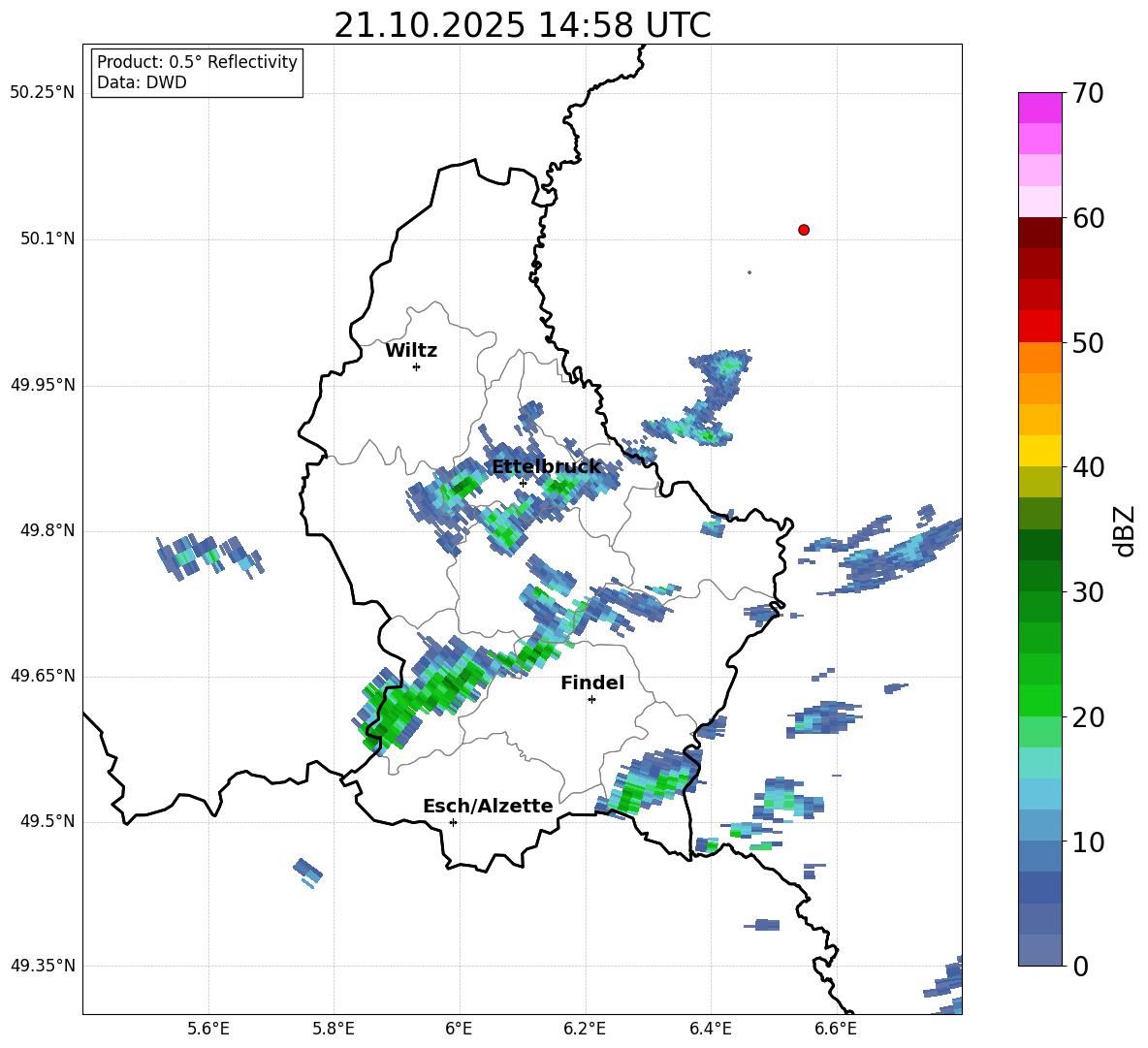
Task: Click the 6.2°E longitude label
Action: coord(585,1029)
